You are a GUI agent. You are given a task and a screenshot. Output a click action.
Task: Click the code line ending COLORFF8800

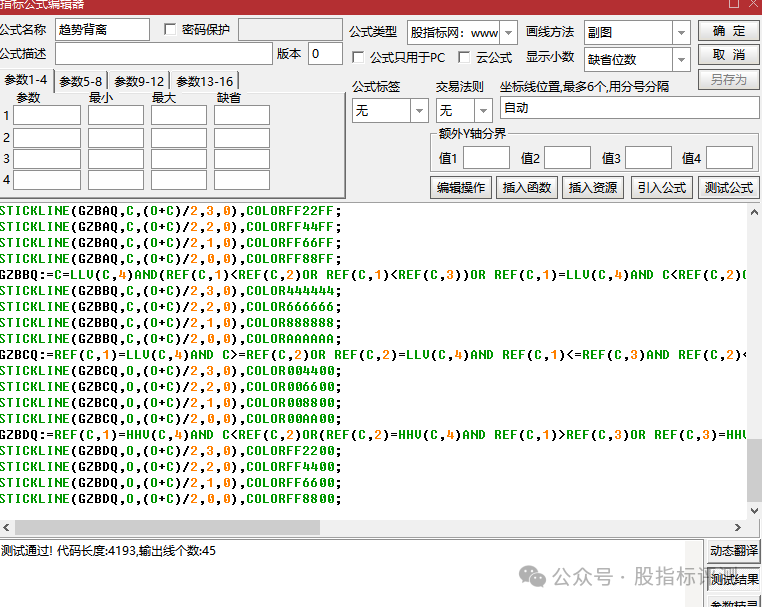(x=171, y=499)
